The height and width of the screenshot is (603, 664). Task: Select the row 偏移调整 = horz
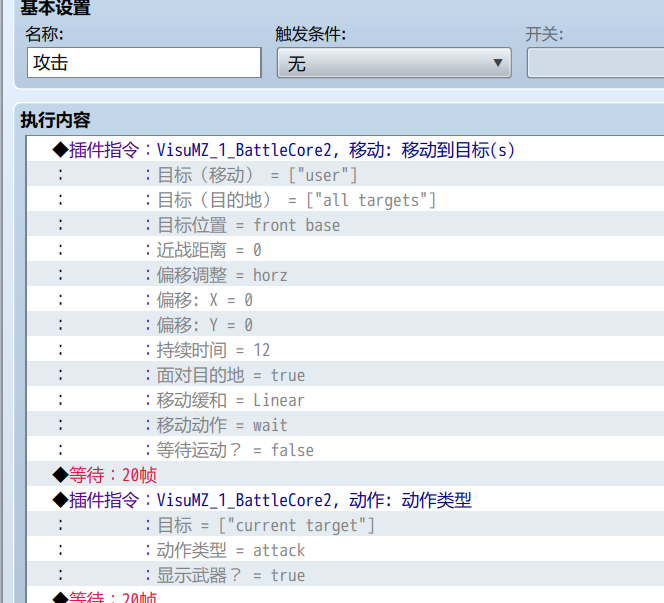[x=345, y=275]
